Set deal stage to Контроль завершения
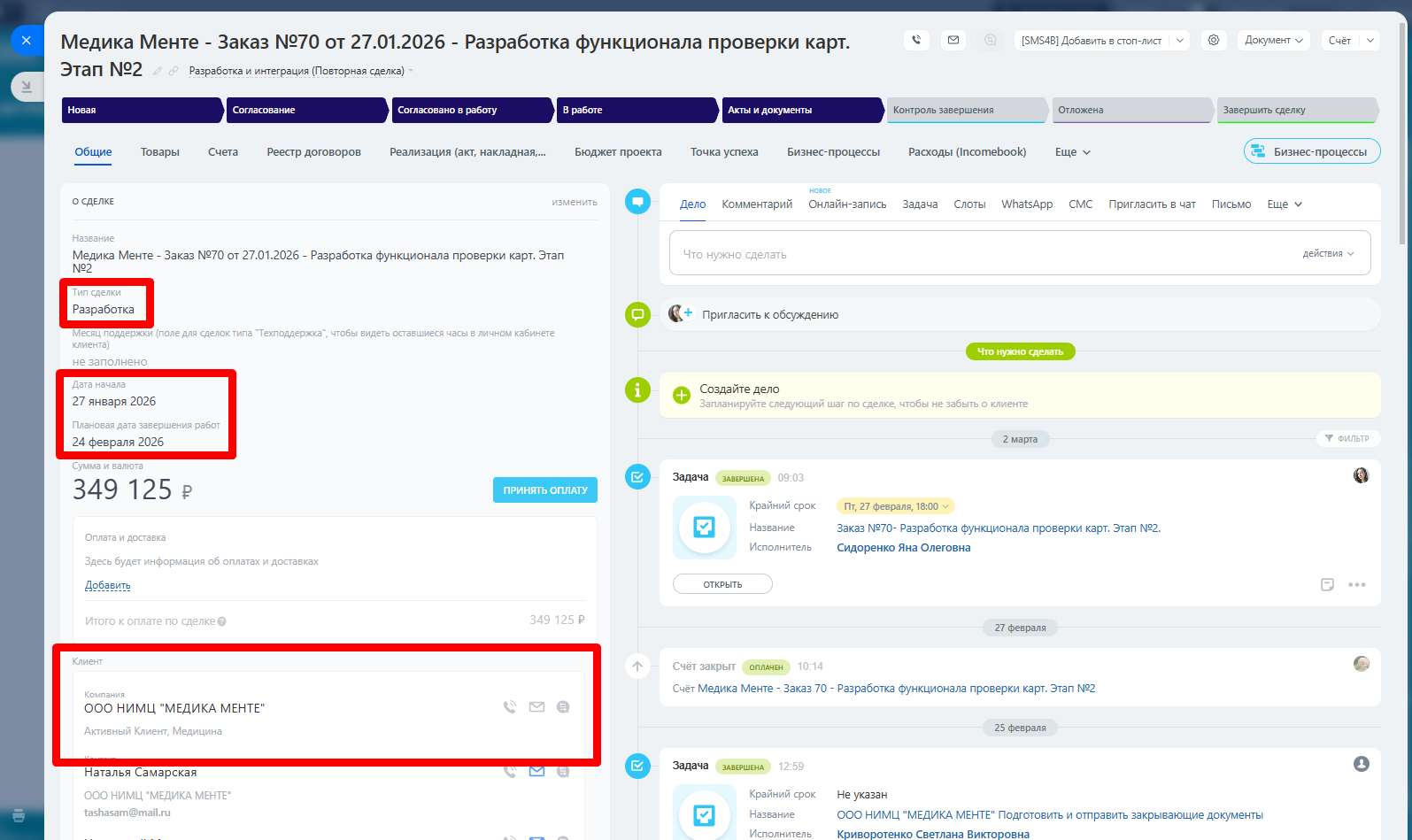 click(965, 110)
